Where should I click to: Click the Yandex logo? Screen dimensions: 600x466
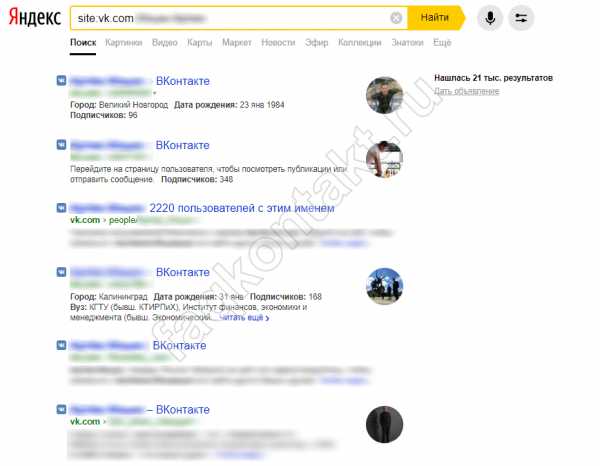(x=35, y=18)
